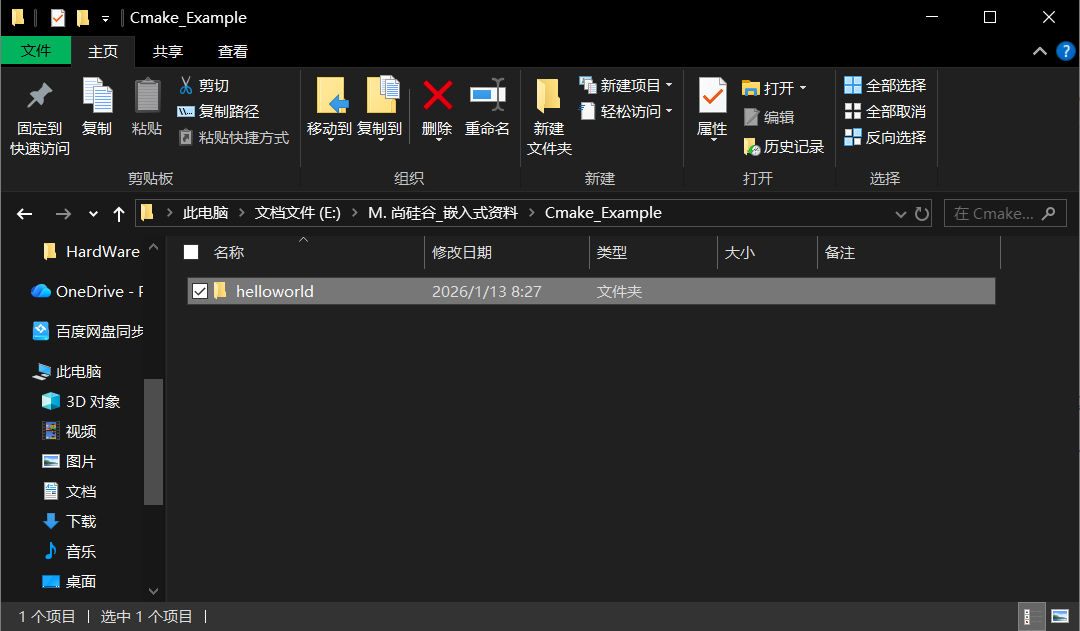Expand the 移动到 (Move to) dropdown
This screenshot has width=1080, height=631.
point(329,139)
